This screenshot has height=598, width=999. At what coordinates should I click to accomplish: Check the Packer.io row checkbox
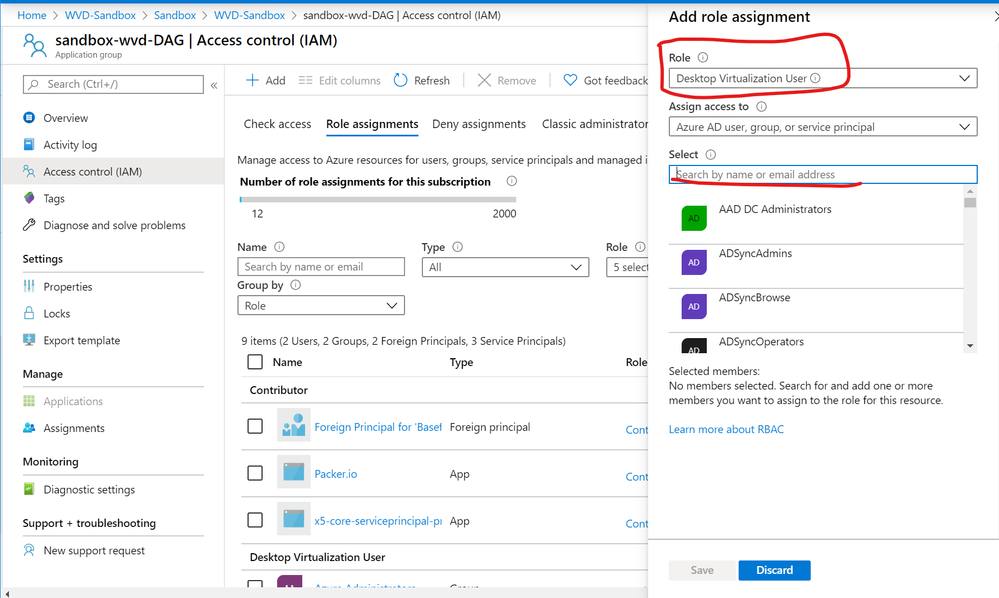click(x=255, y=473)
